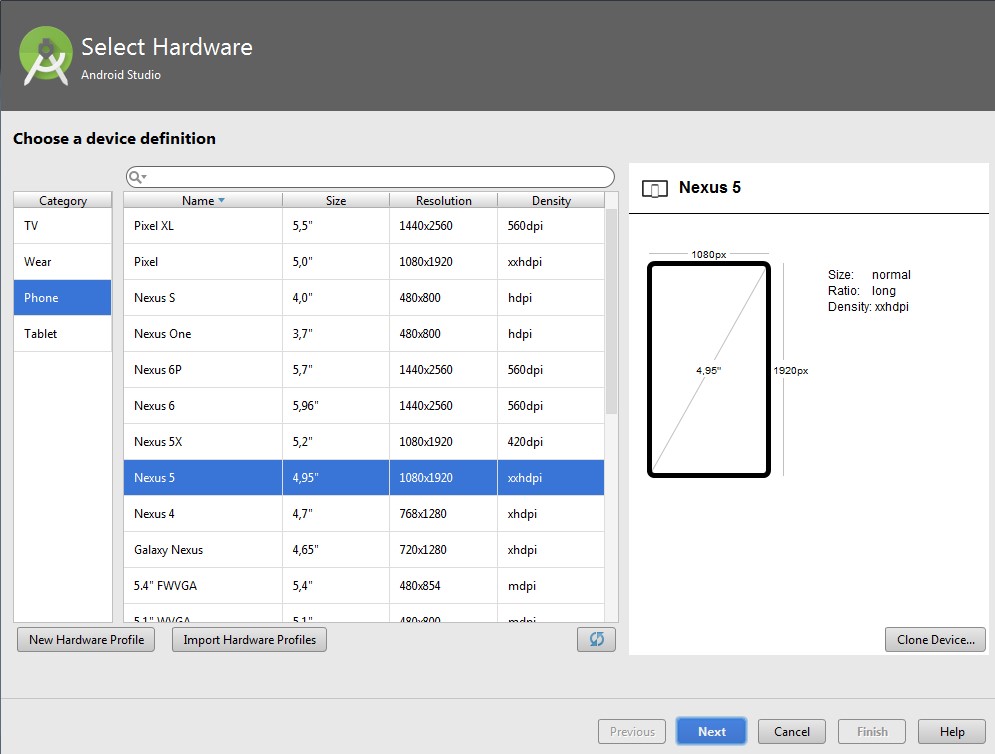Click the Name column sort arrow
995x754 pixels.
[221, 201]
